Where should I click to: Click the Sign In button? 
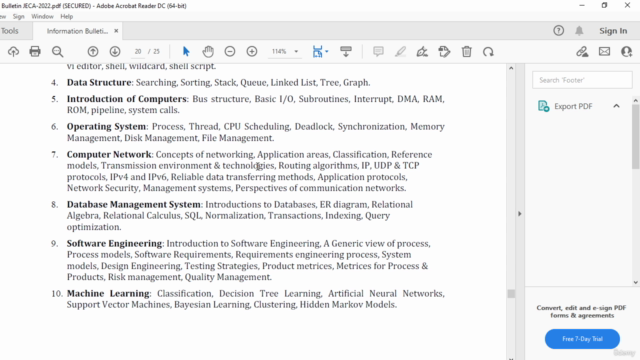[613, 31]
